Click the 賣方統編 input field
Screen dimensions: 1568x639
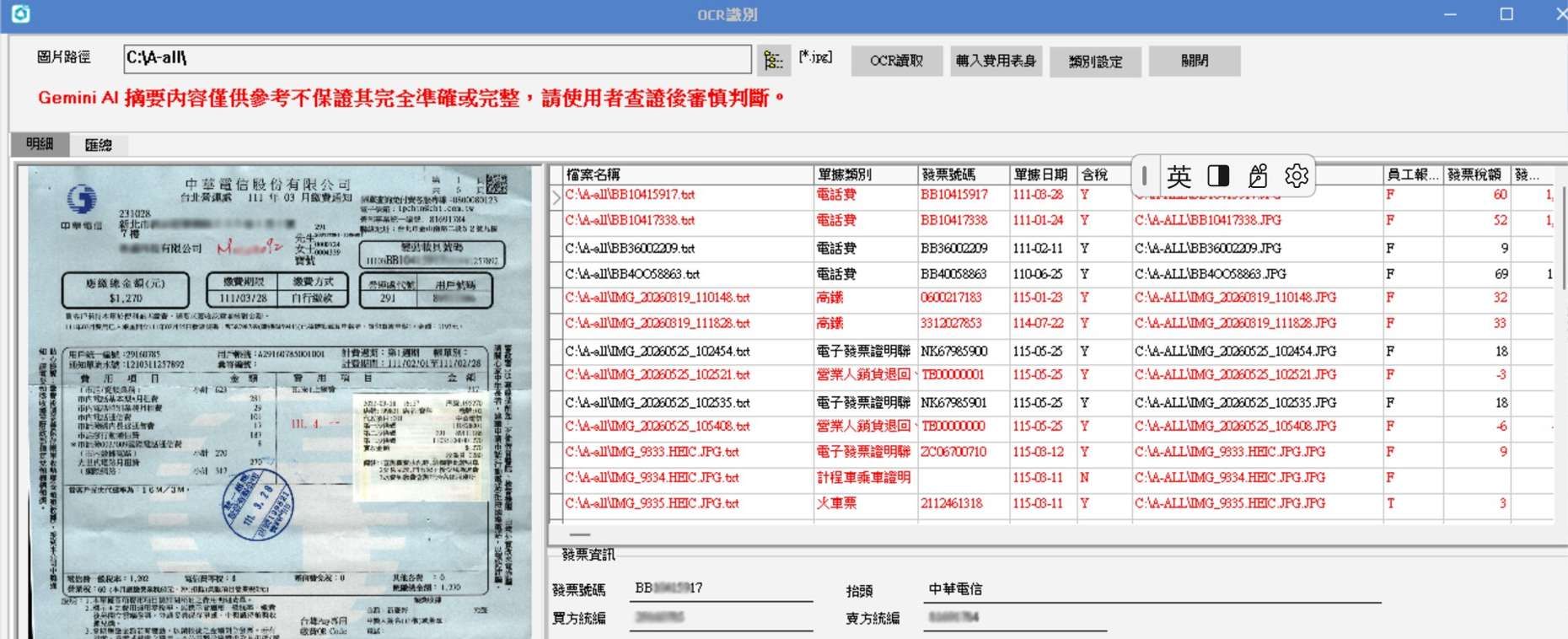[1014, 619]
